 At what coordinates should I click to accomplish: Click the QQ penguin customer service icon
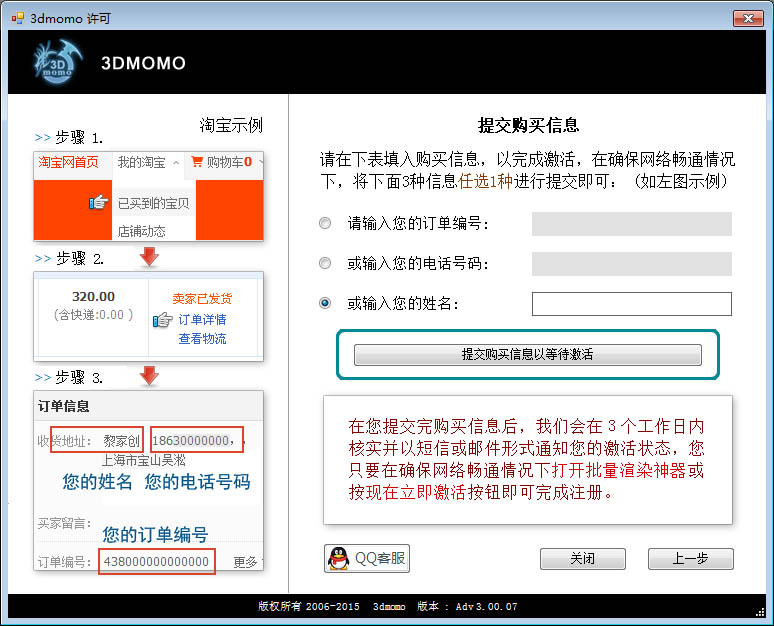339,558
